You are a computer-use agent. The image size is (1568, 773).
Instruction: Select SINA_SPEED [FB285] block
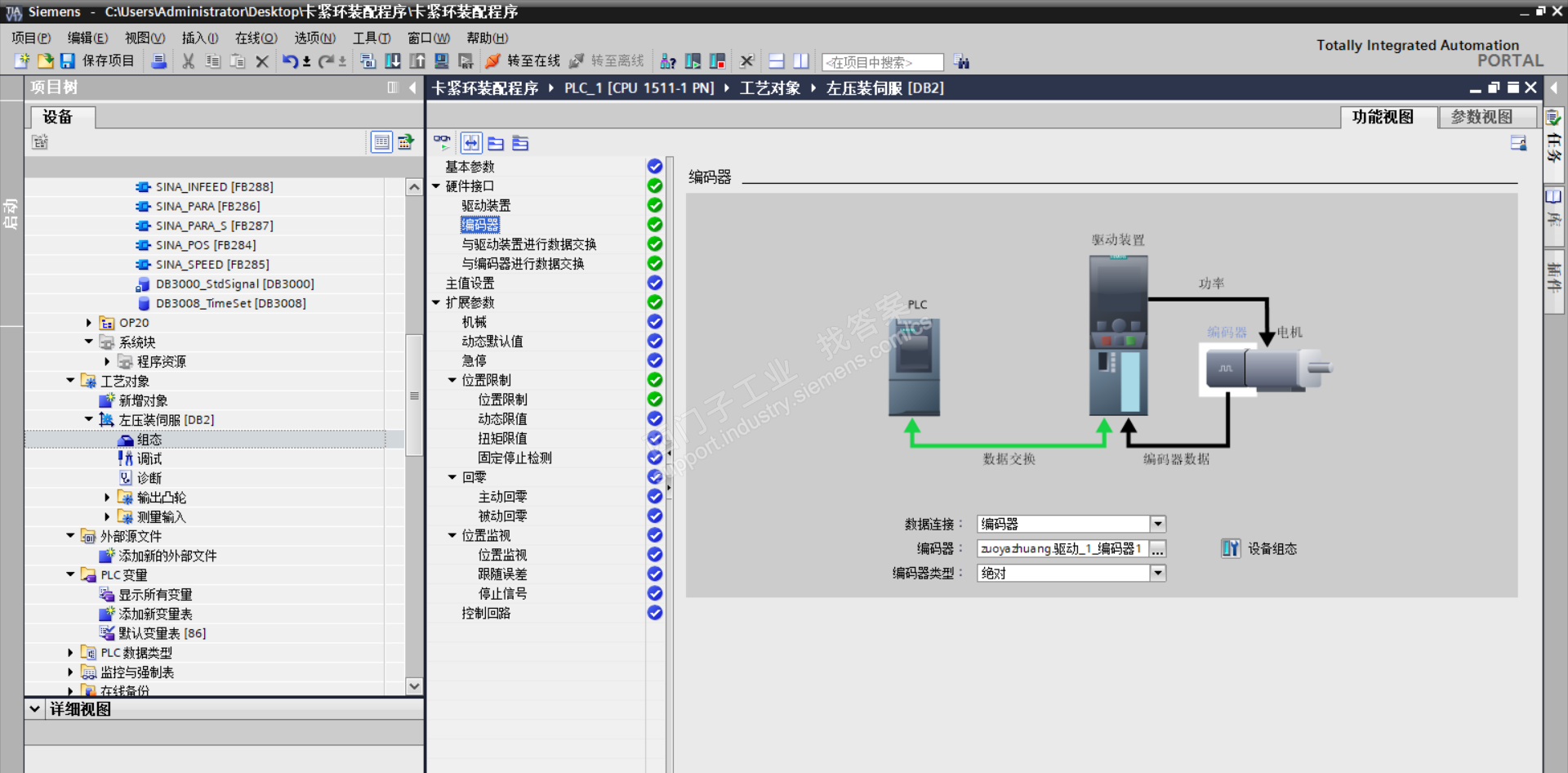[212, 265]
